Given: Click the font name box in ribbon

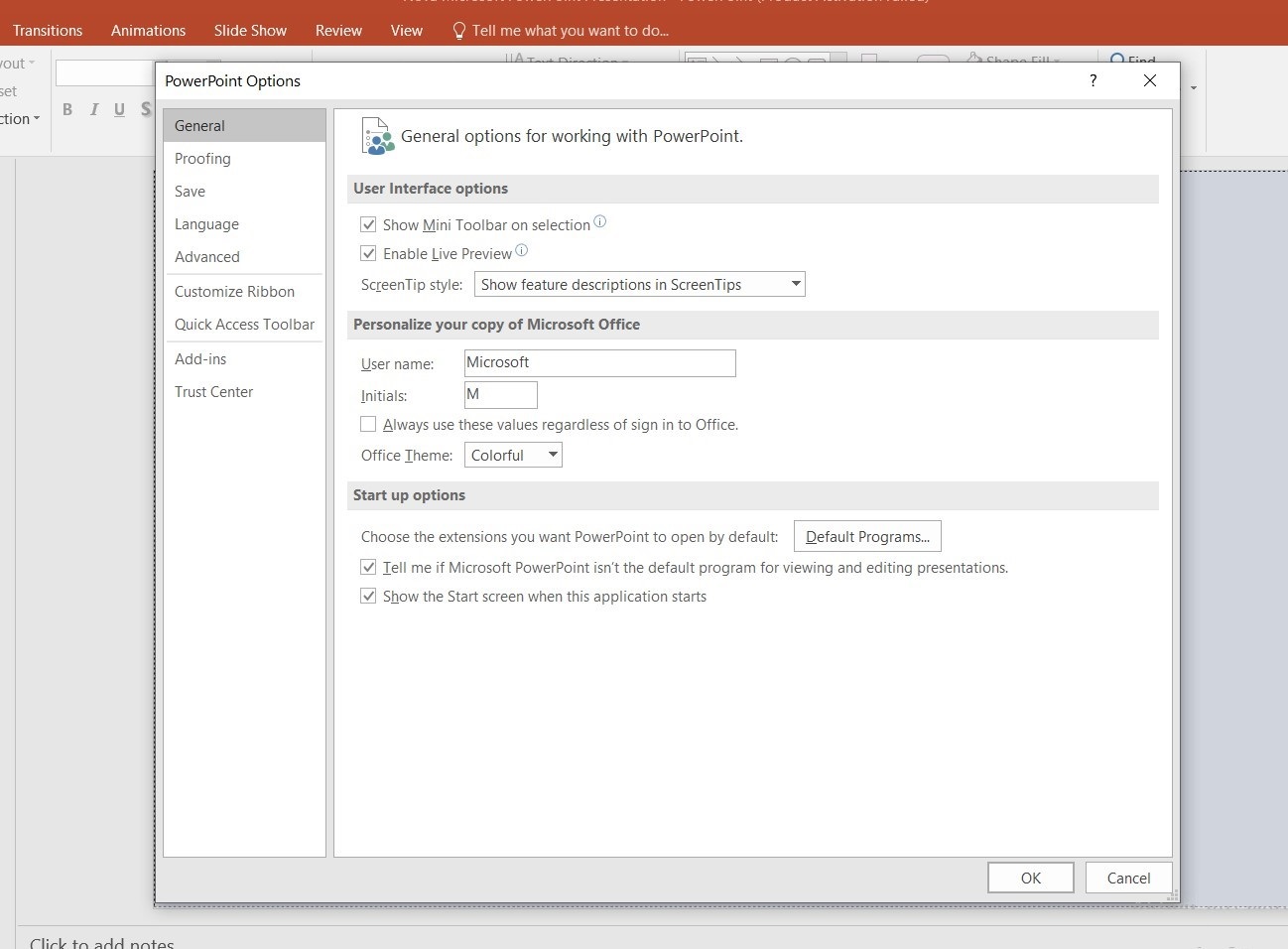Looking at the screenshot, I should pos(105,73).
